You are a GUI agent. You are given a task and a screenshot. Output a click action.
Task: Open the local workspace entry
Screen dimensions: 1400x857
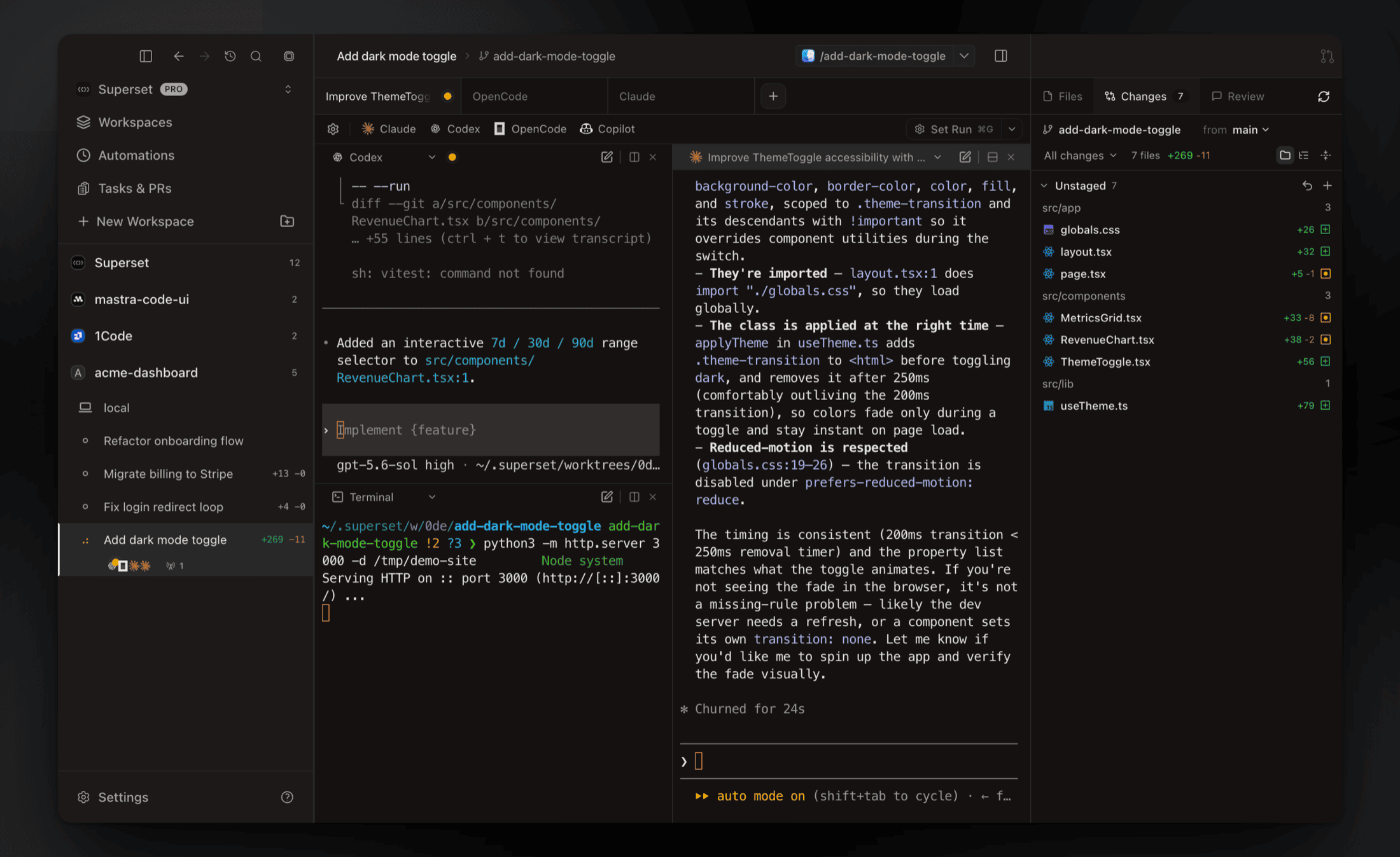tap(185, 408)
